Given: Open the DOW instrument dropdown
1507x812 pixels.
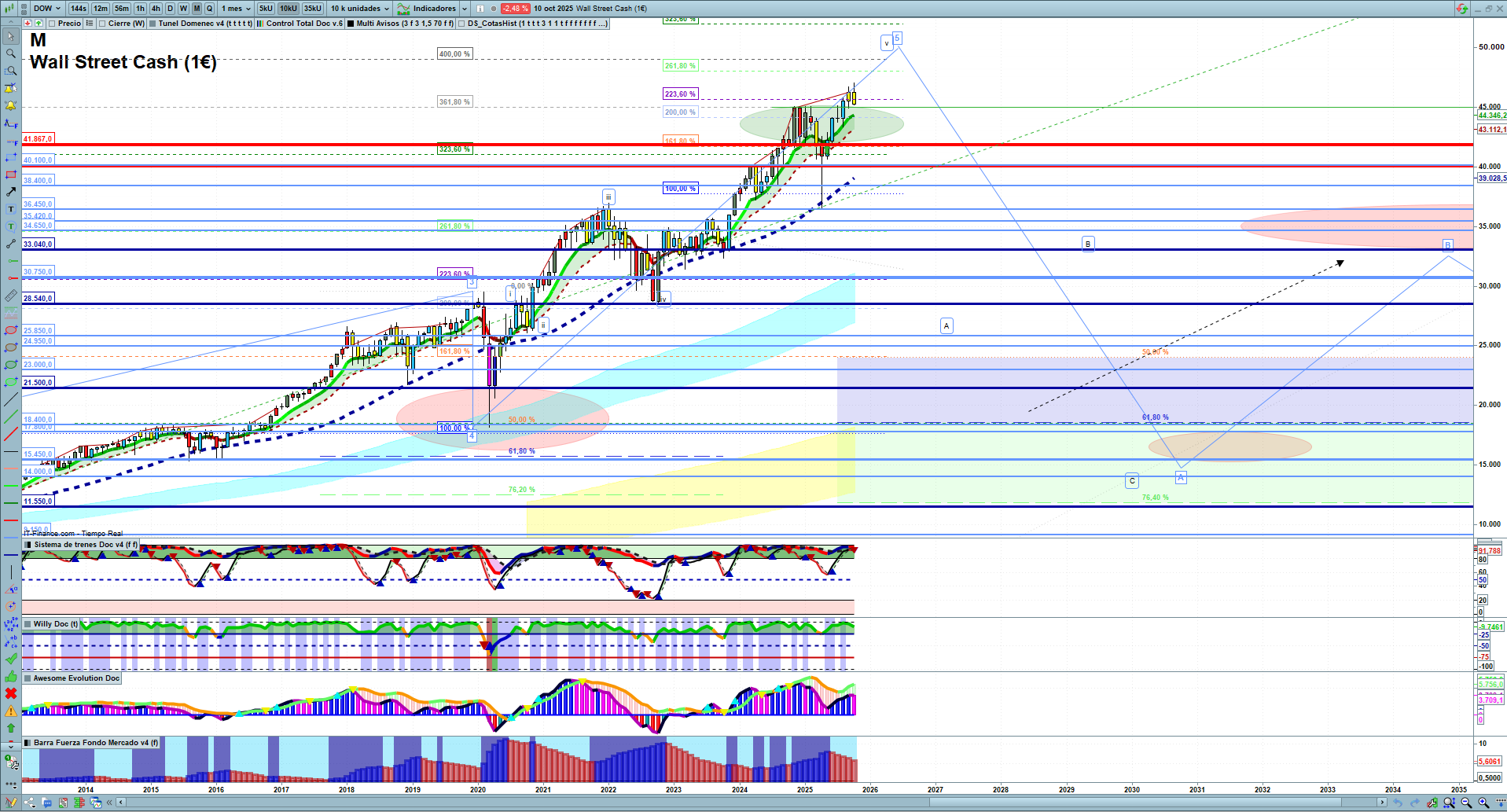Looking at the screenshot, I should [46, 9].
